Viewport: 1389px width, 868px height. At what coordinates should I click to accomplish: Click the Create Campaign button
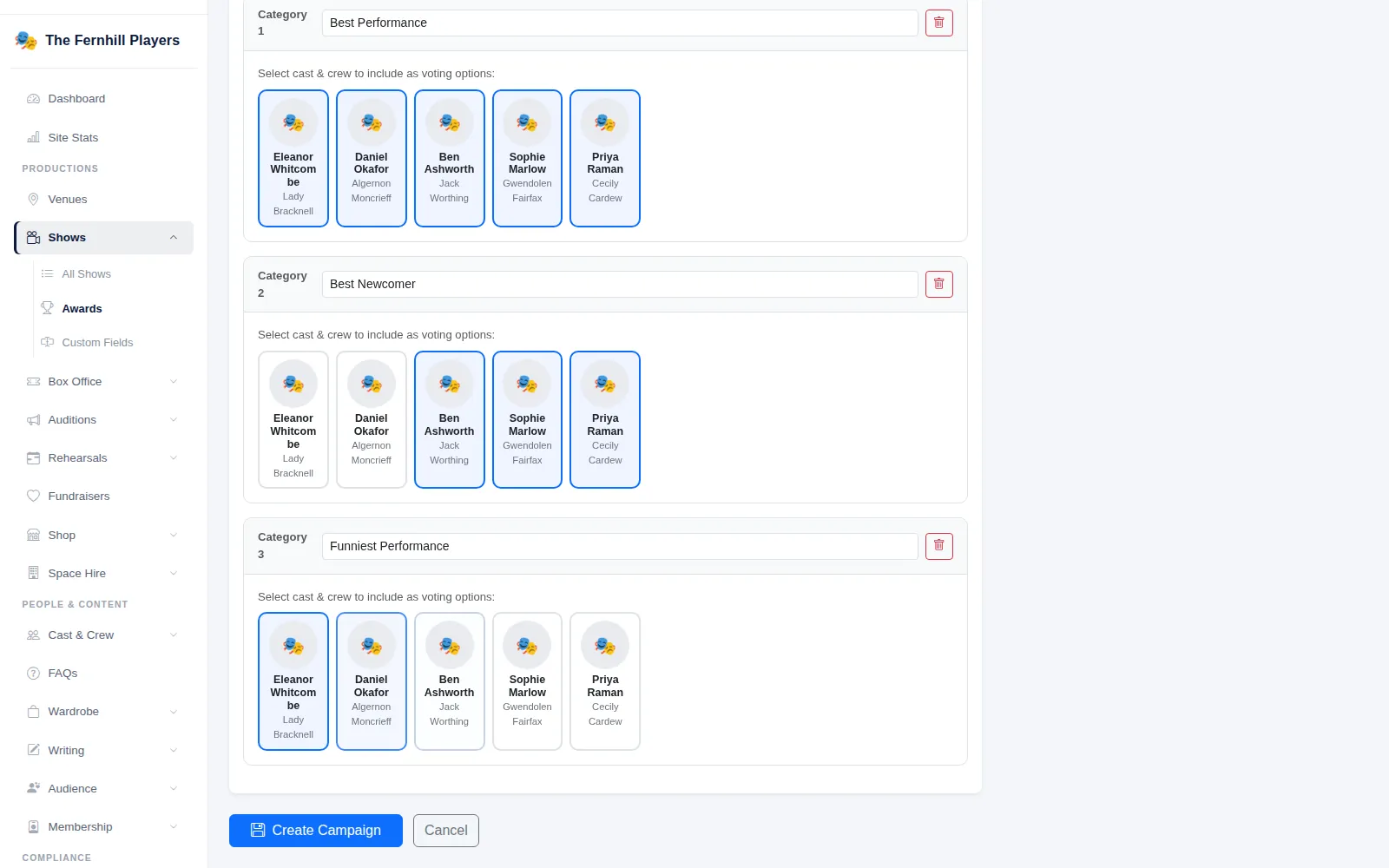point(316,831)
